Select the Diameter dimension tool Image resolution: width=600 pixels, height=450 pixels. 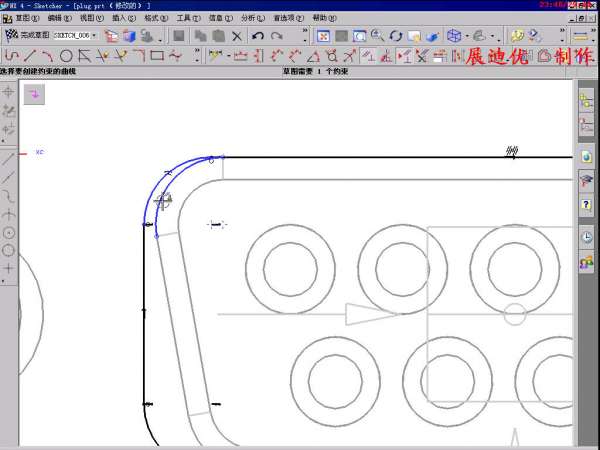[x=332, y=56]
